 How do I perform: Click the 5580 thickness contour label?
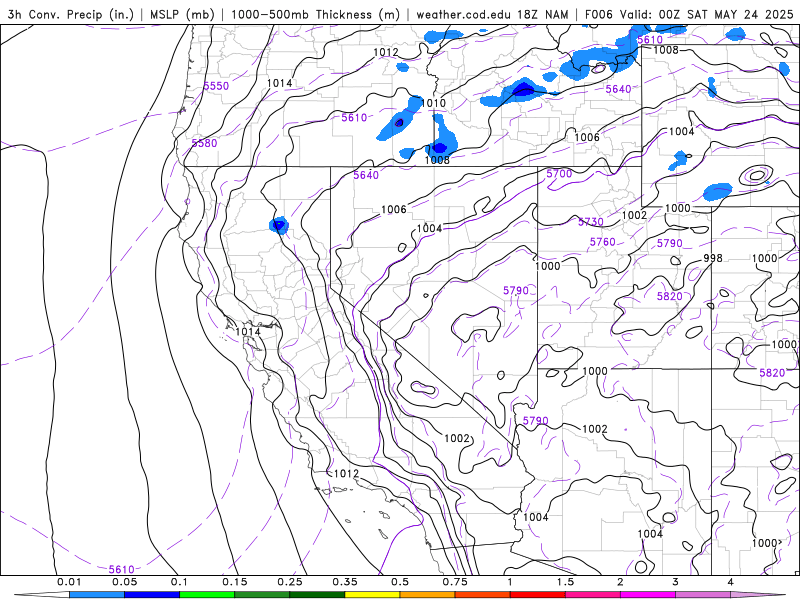point(204,143)
